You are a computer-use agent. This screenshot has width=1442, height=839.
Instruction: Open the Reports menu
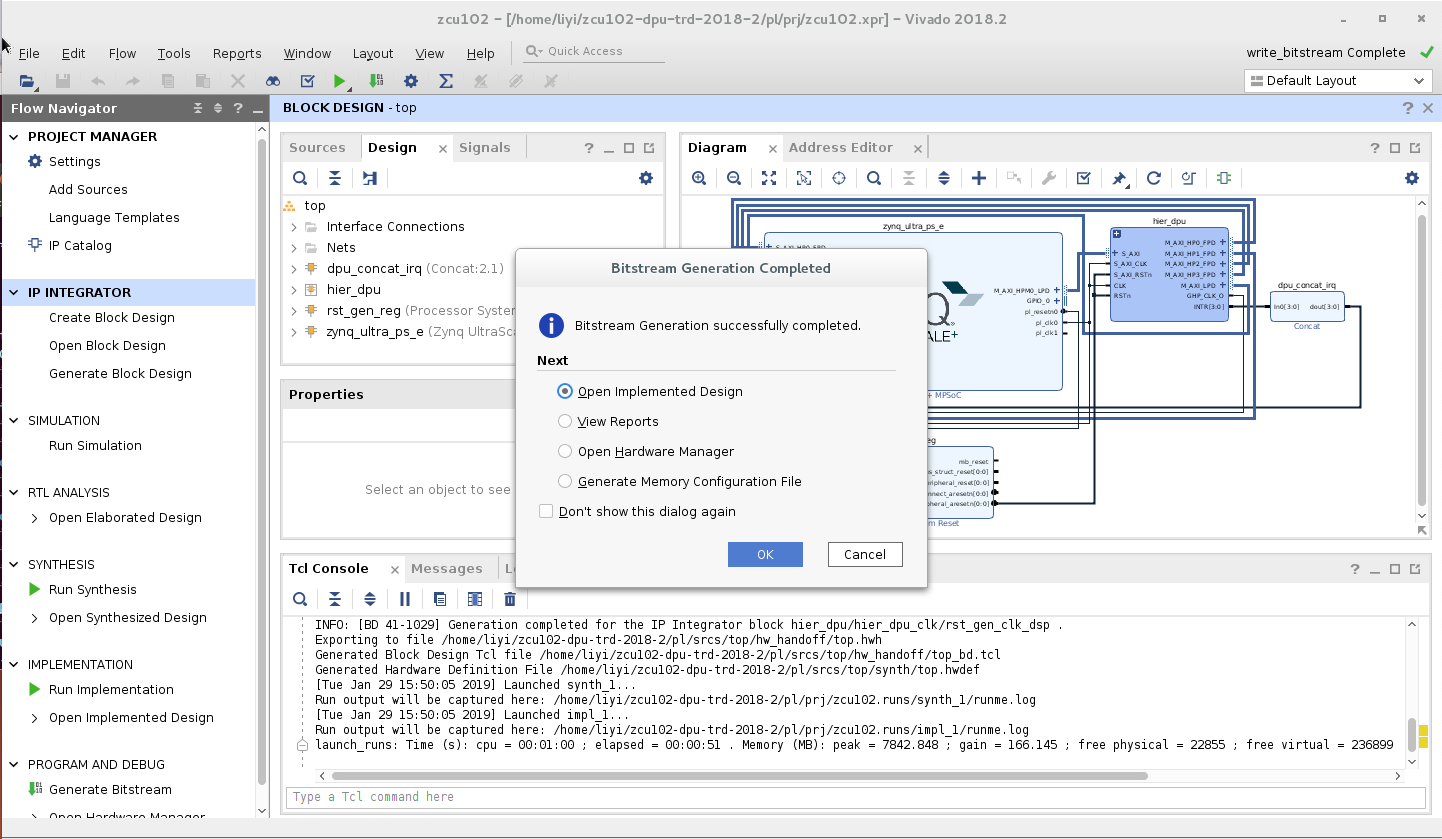pos(237,54)
